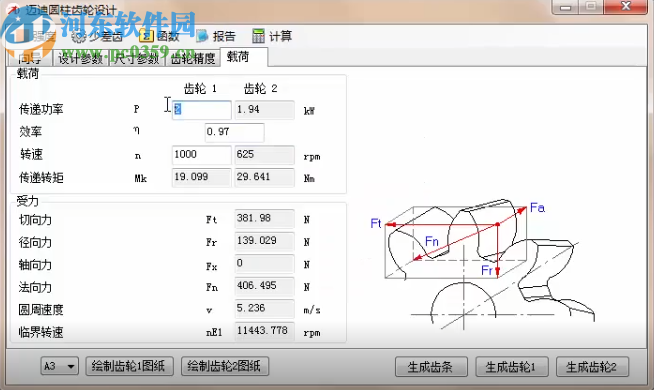The height and width of the screenshot is (390, 654).
Task: Click the Fr label in the gear diagram
Action: (x=487, y=270)
